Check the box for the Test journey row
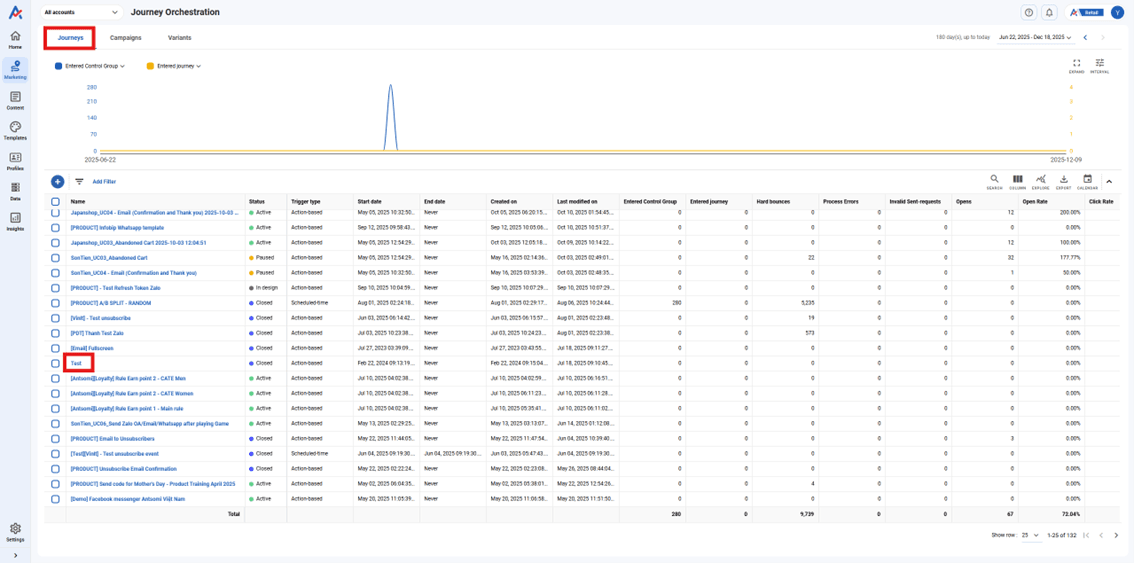 [x=55, y=364]
